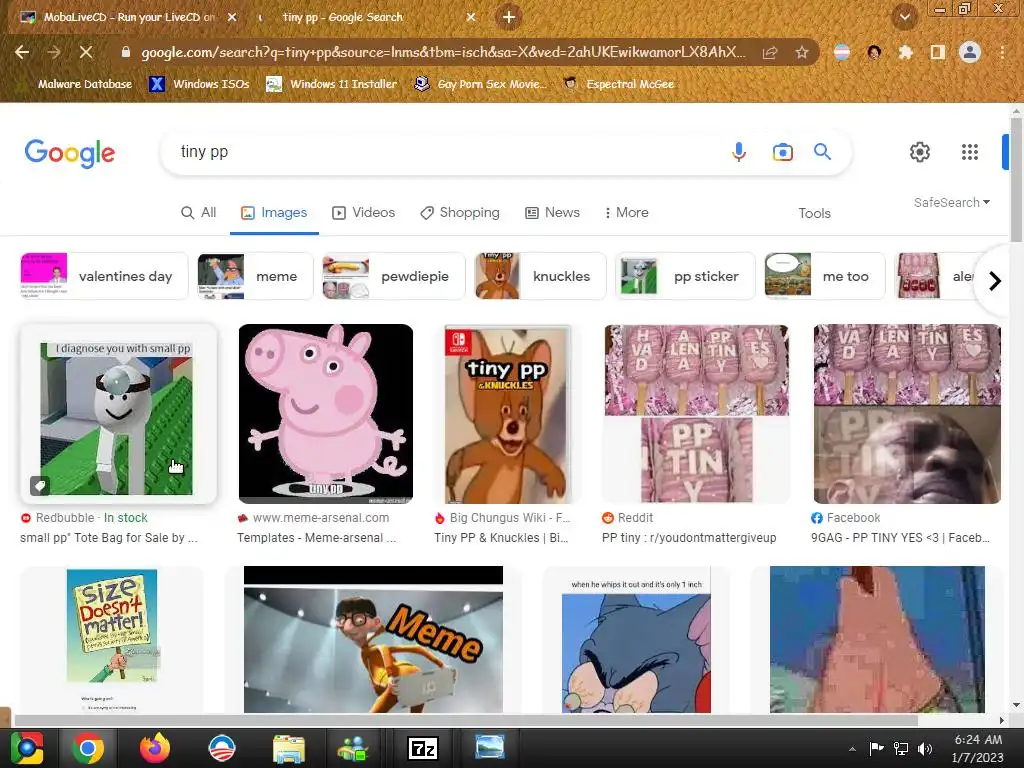Image resolution: width=1024 pixels, height=768 pixels.
Task: Open the Size Doesn't Matter sign image
Action: pos(112,640)
